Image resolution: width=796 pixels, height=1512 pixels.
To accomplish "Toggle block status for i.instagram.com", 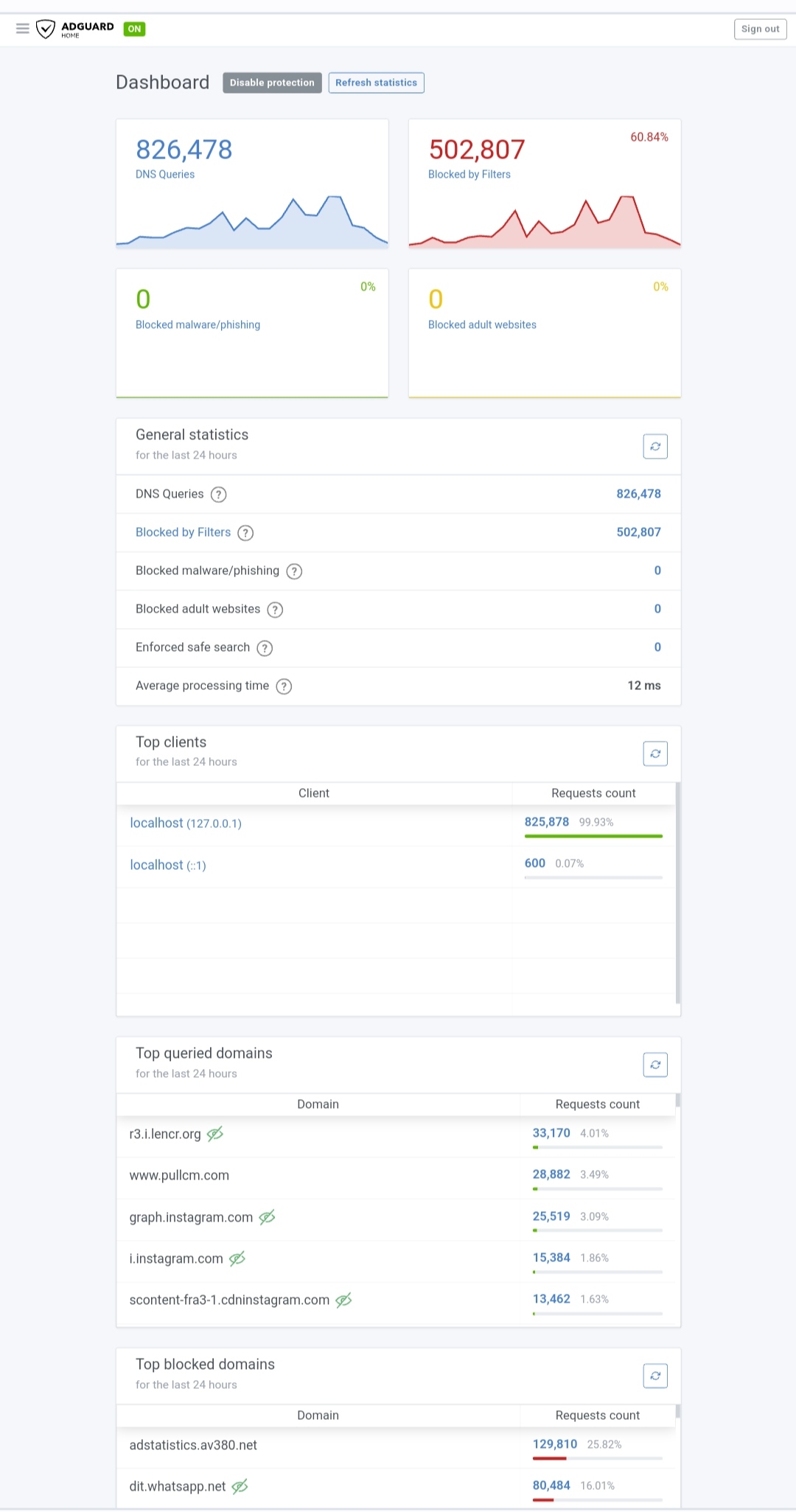I will point(236,1258).
